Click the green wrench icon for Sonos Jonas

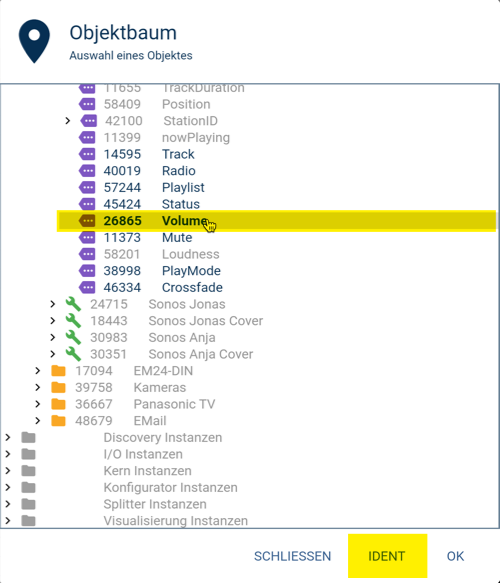click(73, 304)
